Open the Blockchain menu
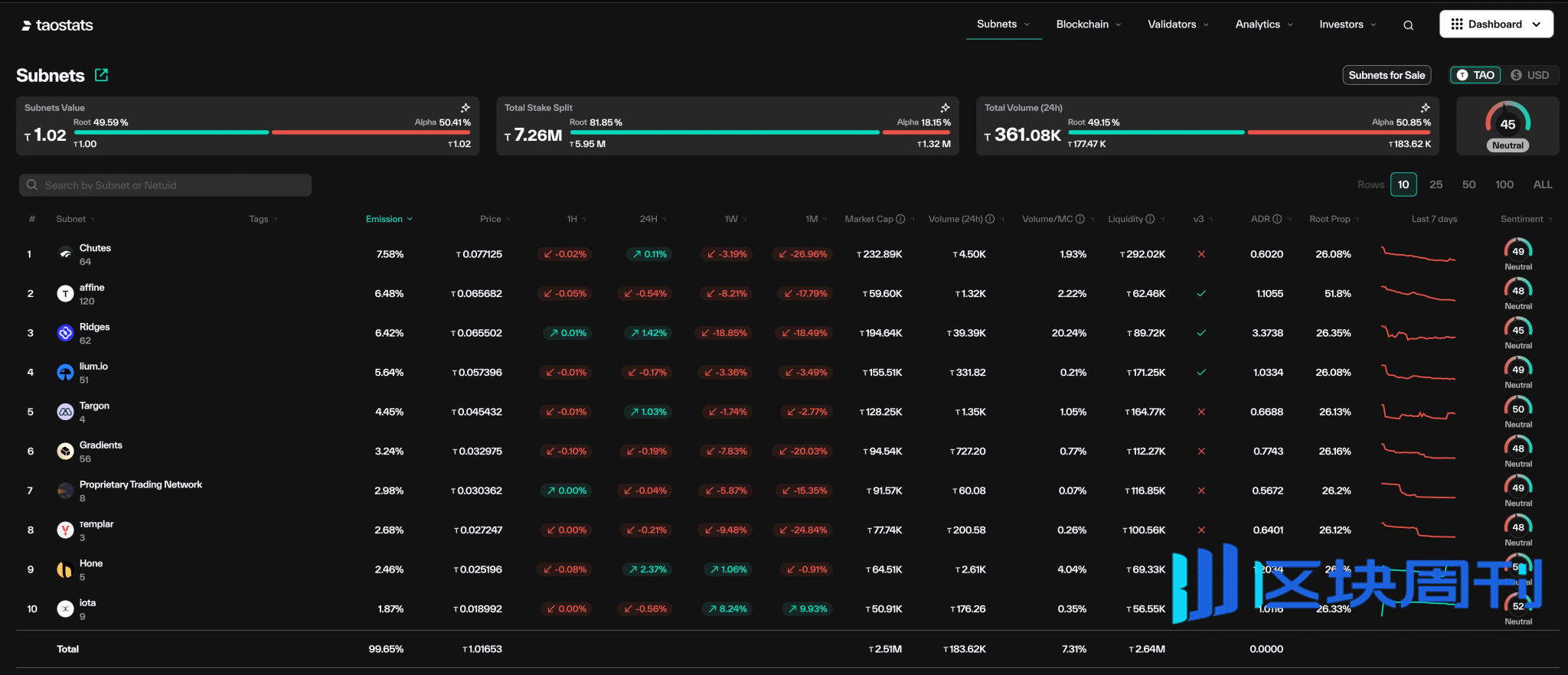 (1088, 24)
